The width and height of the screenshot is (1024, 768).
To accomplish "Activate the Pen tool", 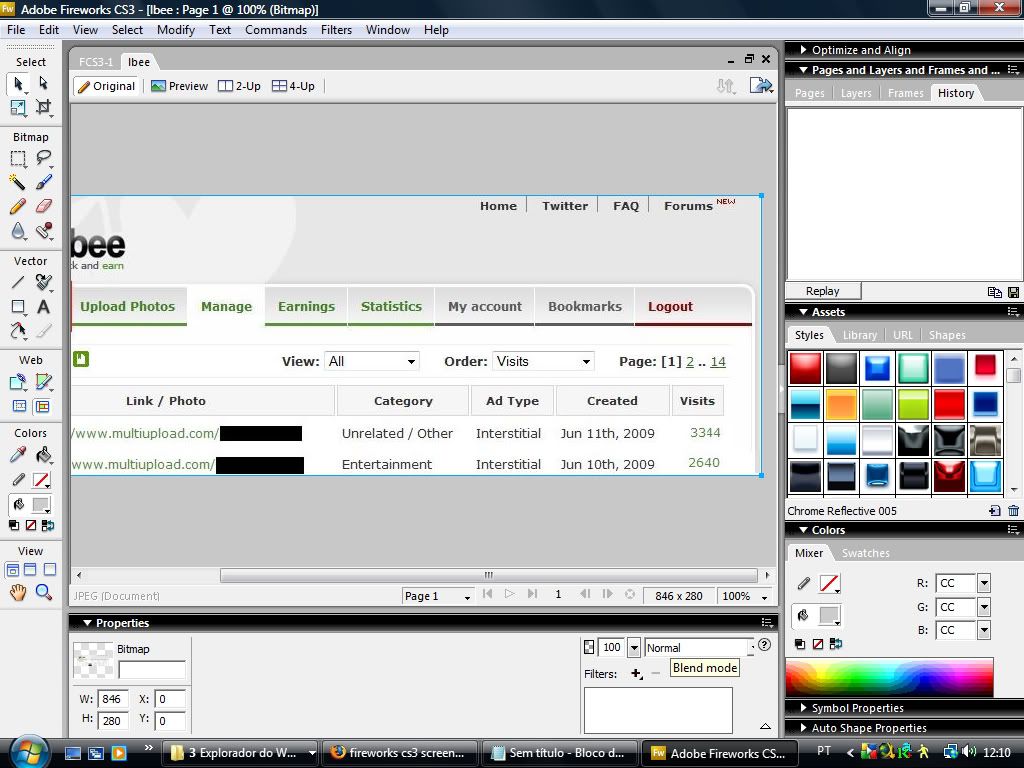I will (44, 282).
